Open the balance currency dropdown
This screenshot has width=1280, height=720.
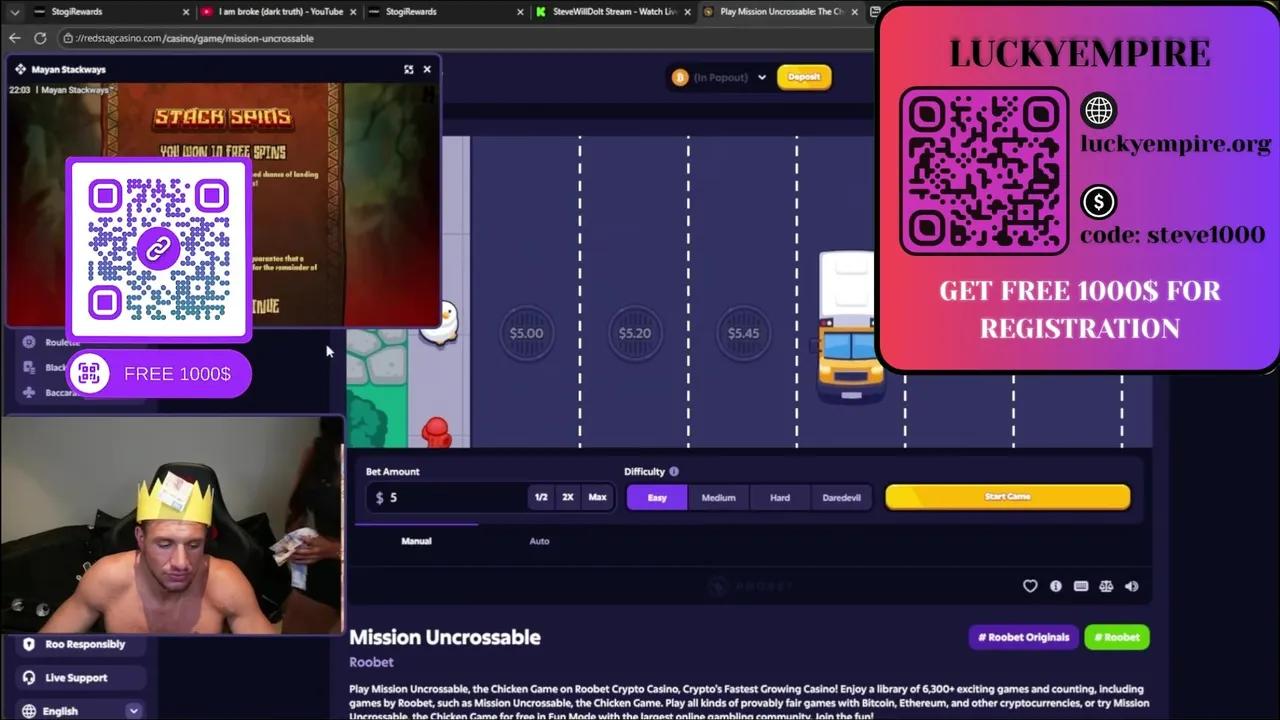(761, 77)
